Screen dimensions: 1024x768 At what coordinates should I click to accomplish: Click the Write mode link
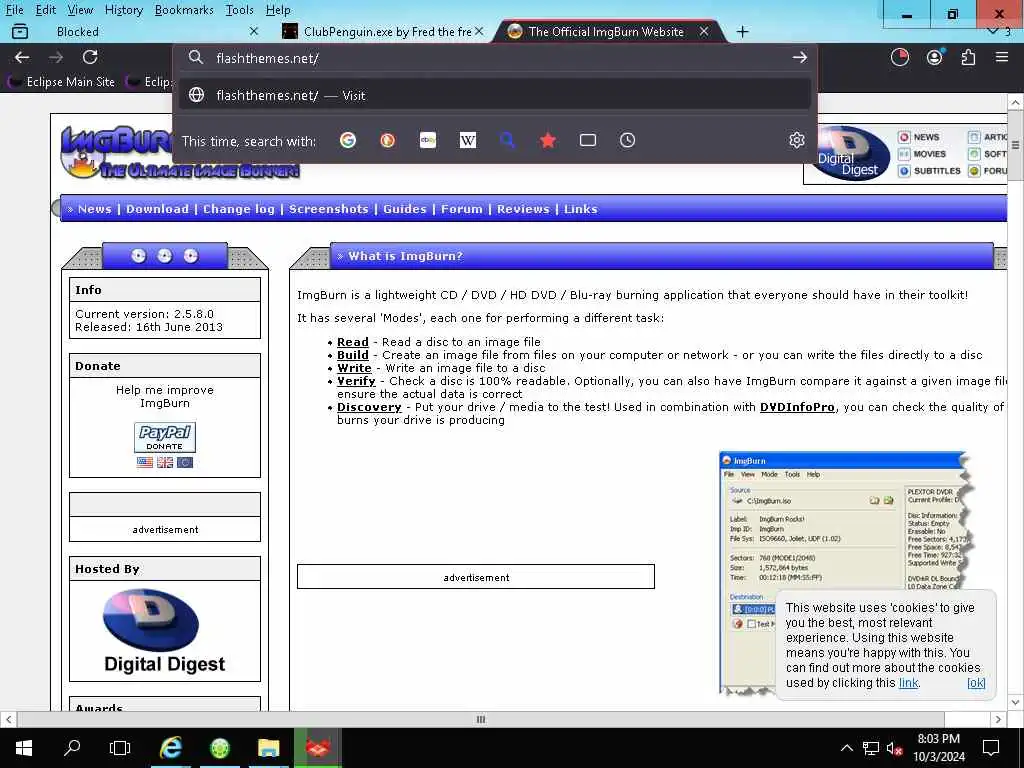tap(354, 368)
